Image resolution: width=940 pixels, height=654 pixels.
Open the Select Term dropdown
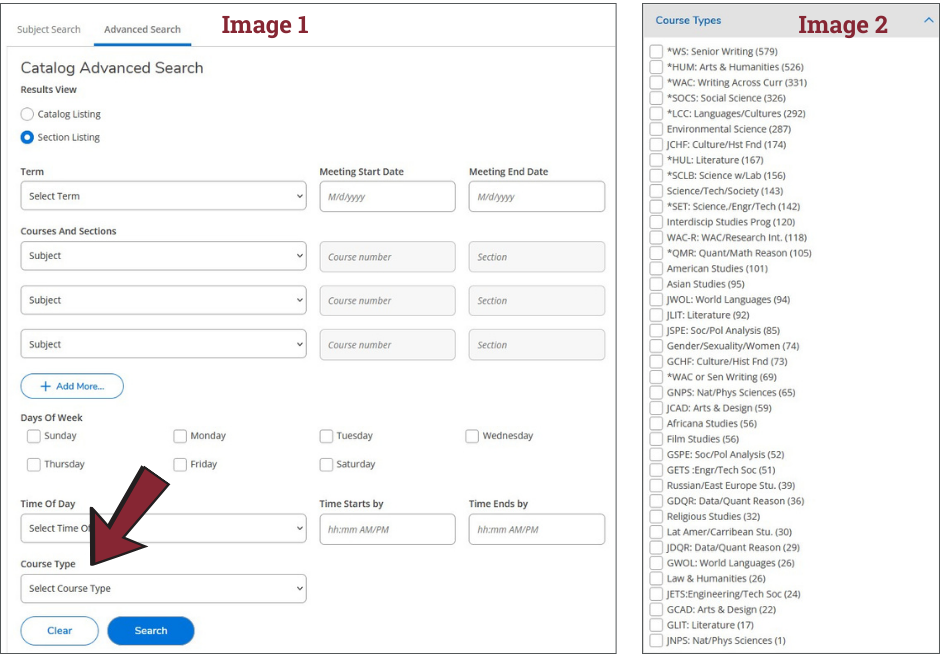pos(163,196)
